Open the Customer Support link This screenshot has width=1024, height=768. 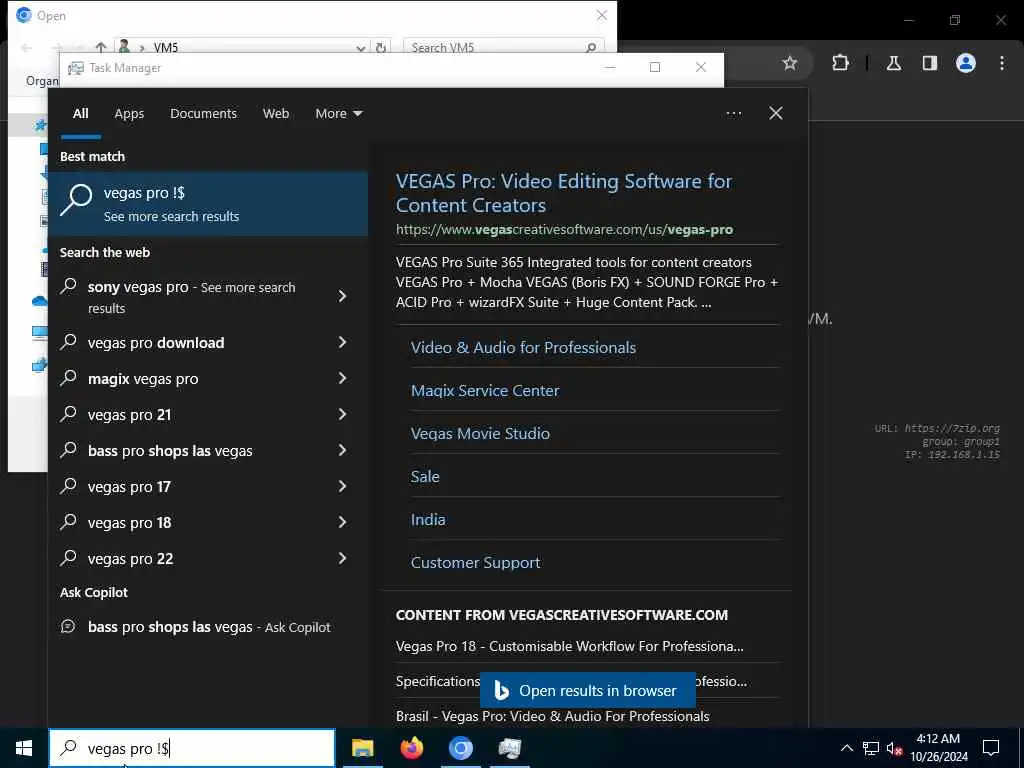coord(475,563)
